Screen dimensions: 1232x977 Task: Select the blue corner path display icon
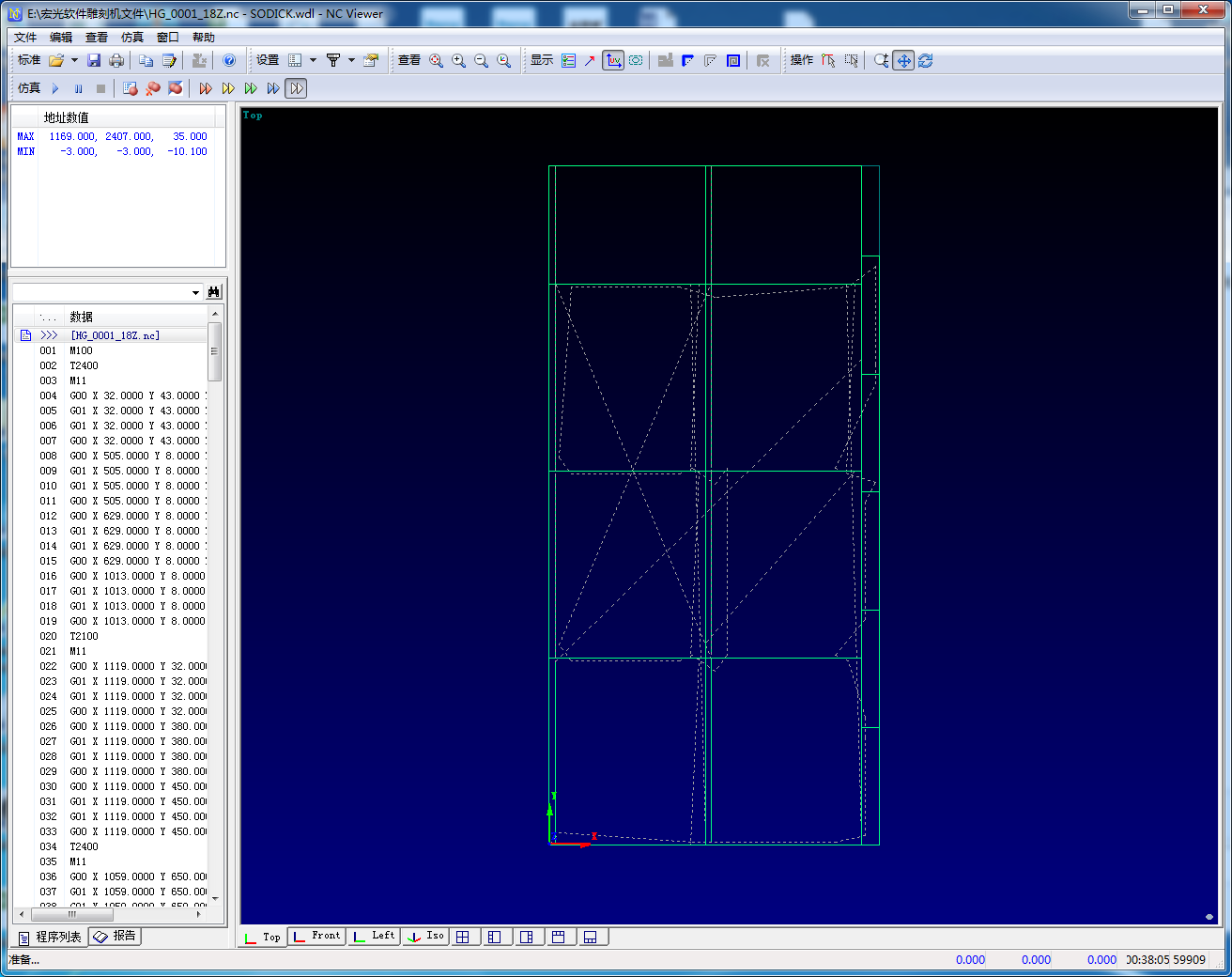[x=687, y=60]
